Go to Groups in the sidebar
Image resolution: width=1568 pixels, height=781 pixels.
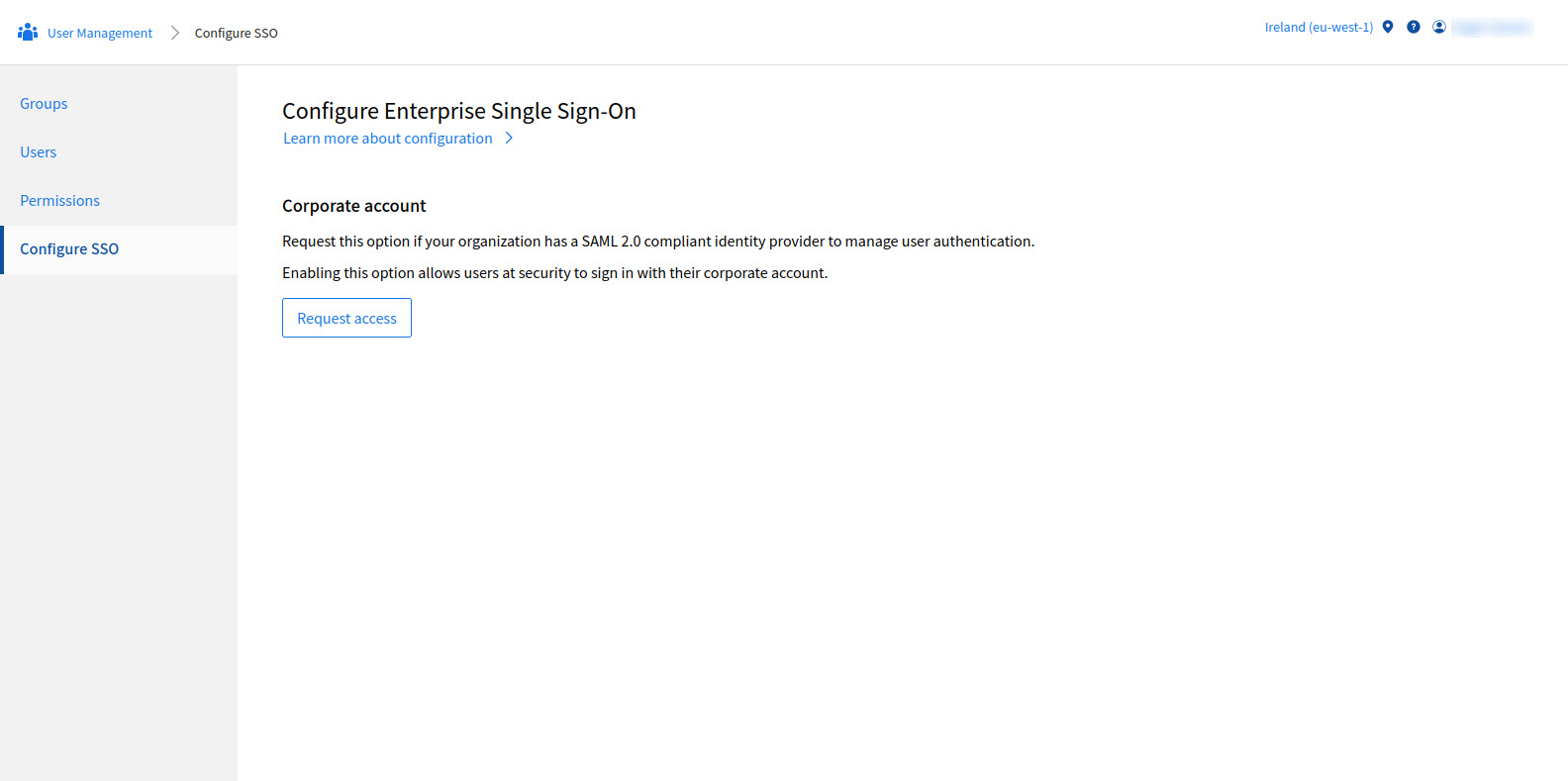[x=44, y=104]
